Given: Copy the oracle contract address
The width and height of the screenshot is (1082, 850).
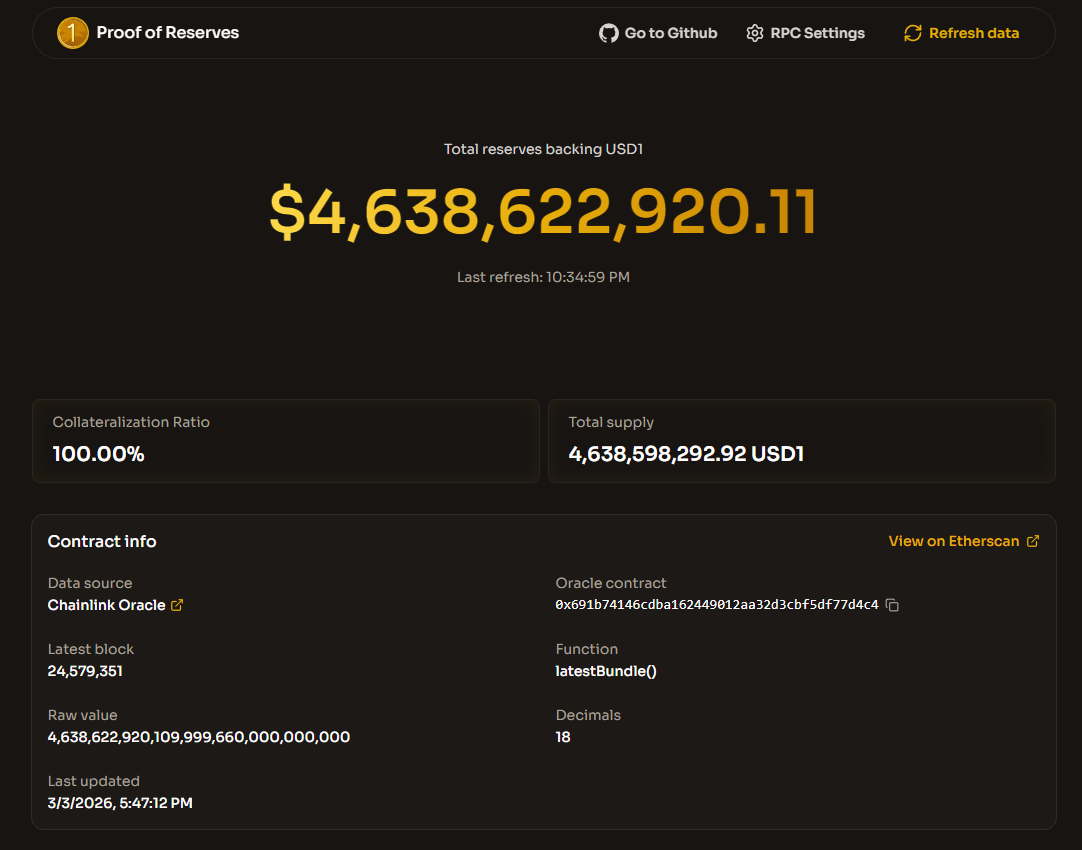Looking at the screenshot, I should click(x=893, y=605).
